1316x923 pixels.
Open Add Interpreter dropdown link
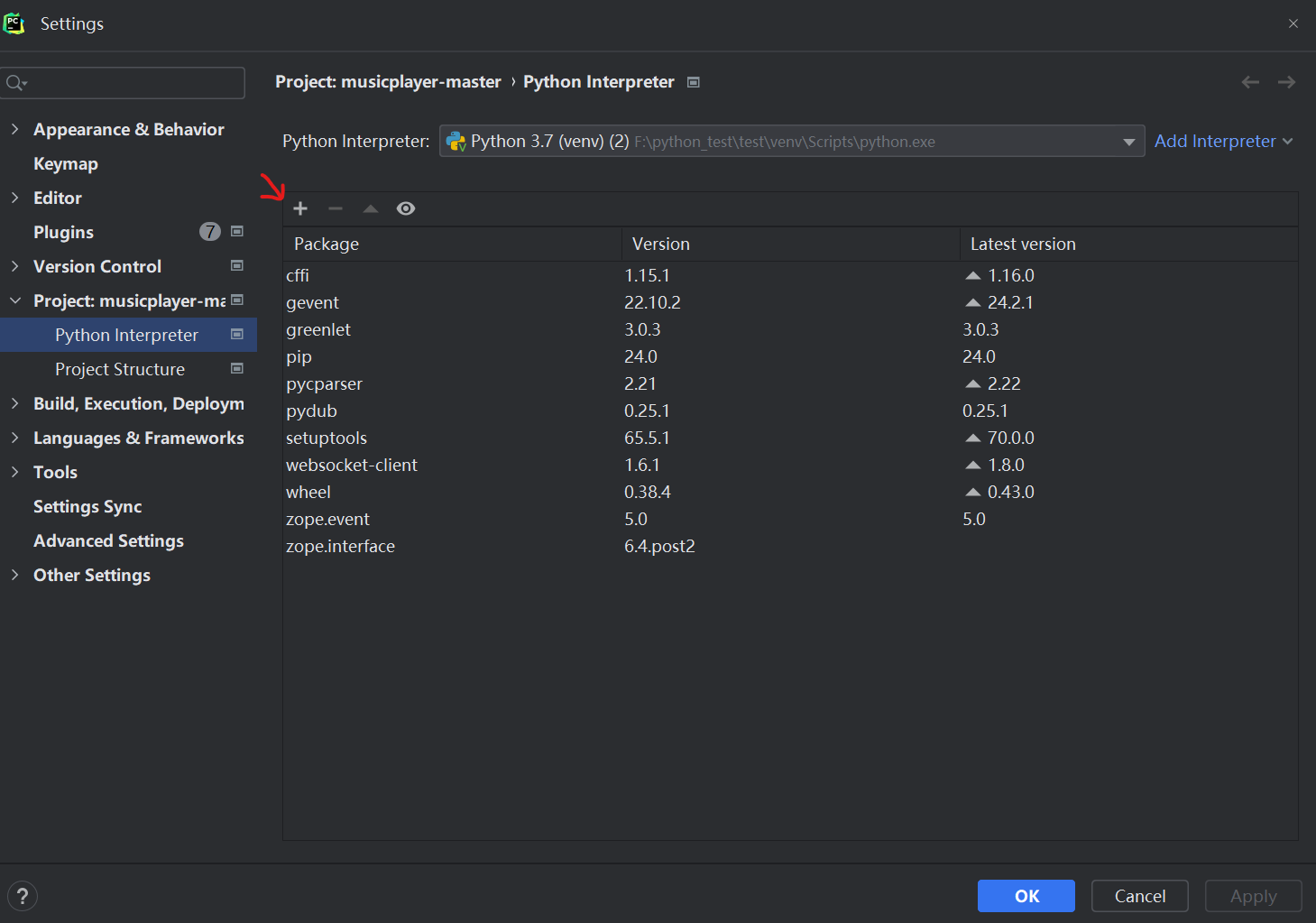pyautogui.click(x=1224, y=141)
